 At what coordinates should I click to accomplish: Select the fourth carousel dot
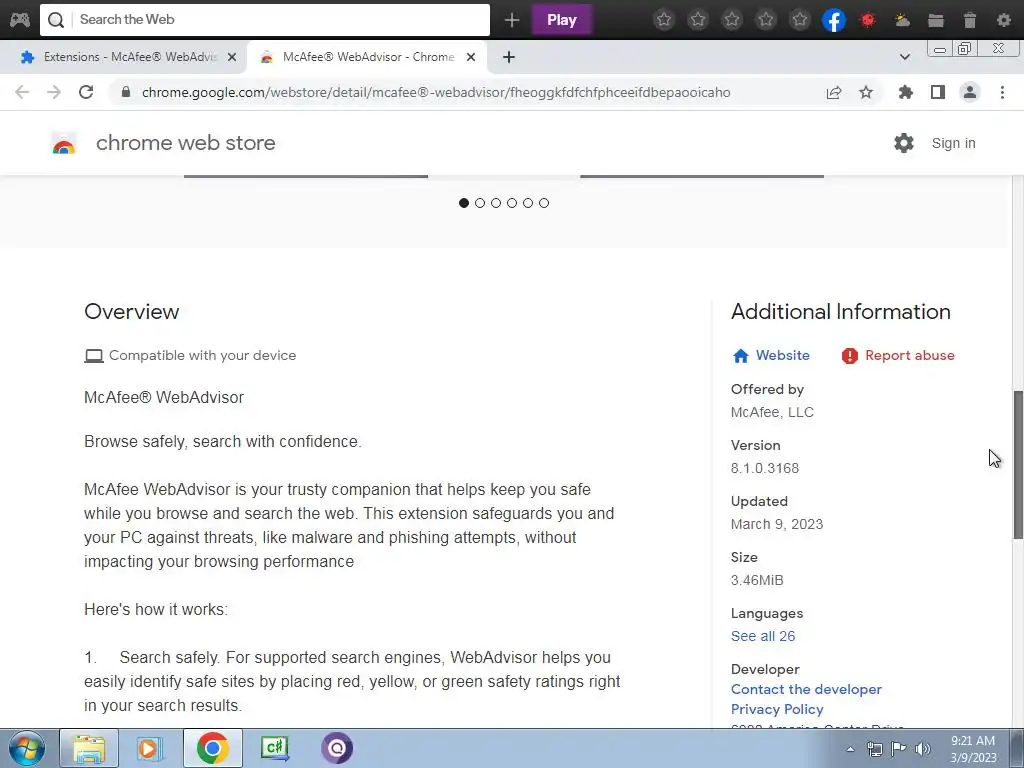(x=512, y=203)
